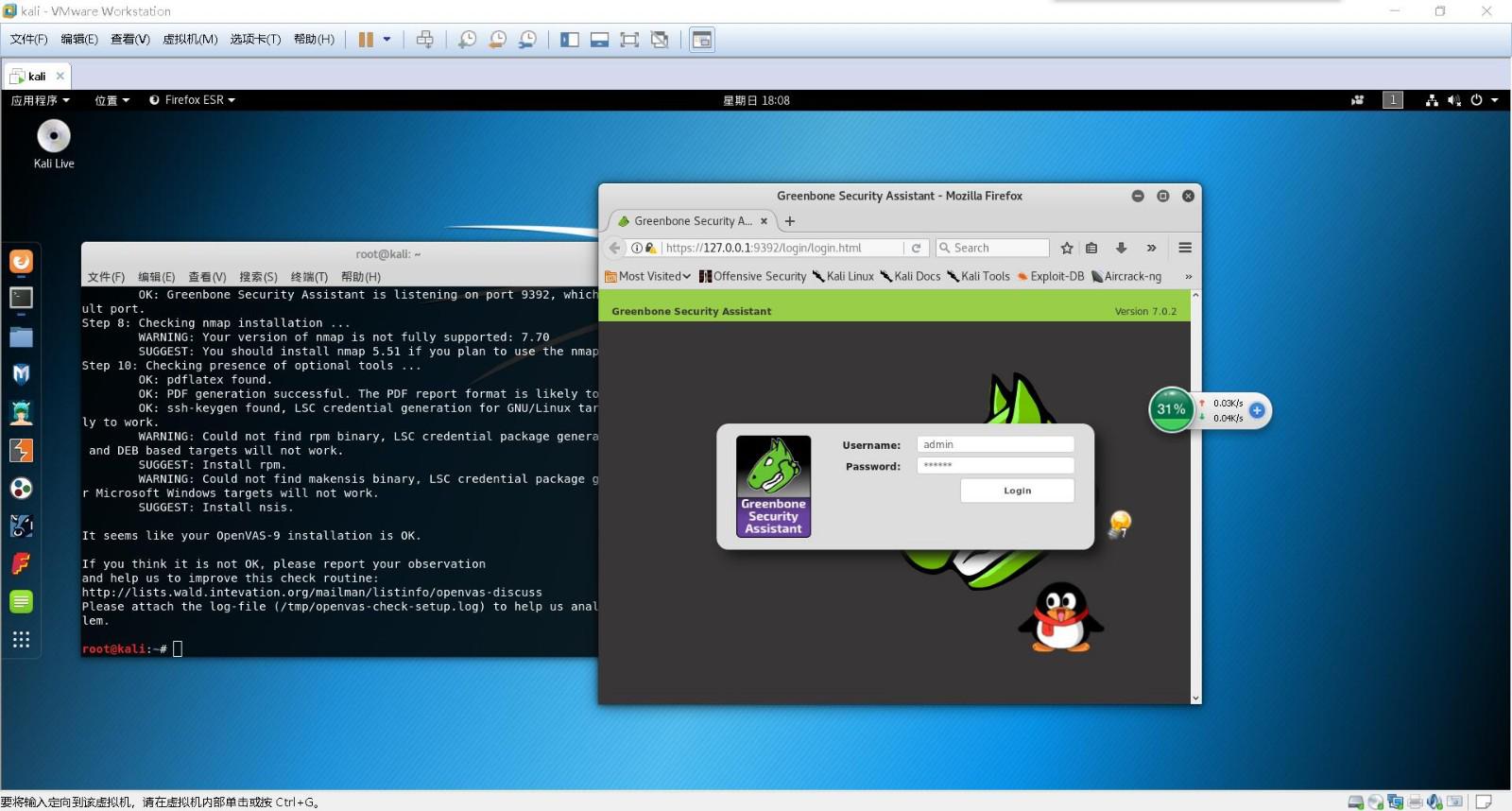Launch Metasploit from the Kali dock
Viewport: 1512px width, 811px height.
tap(21, 374)
